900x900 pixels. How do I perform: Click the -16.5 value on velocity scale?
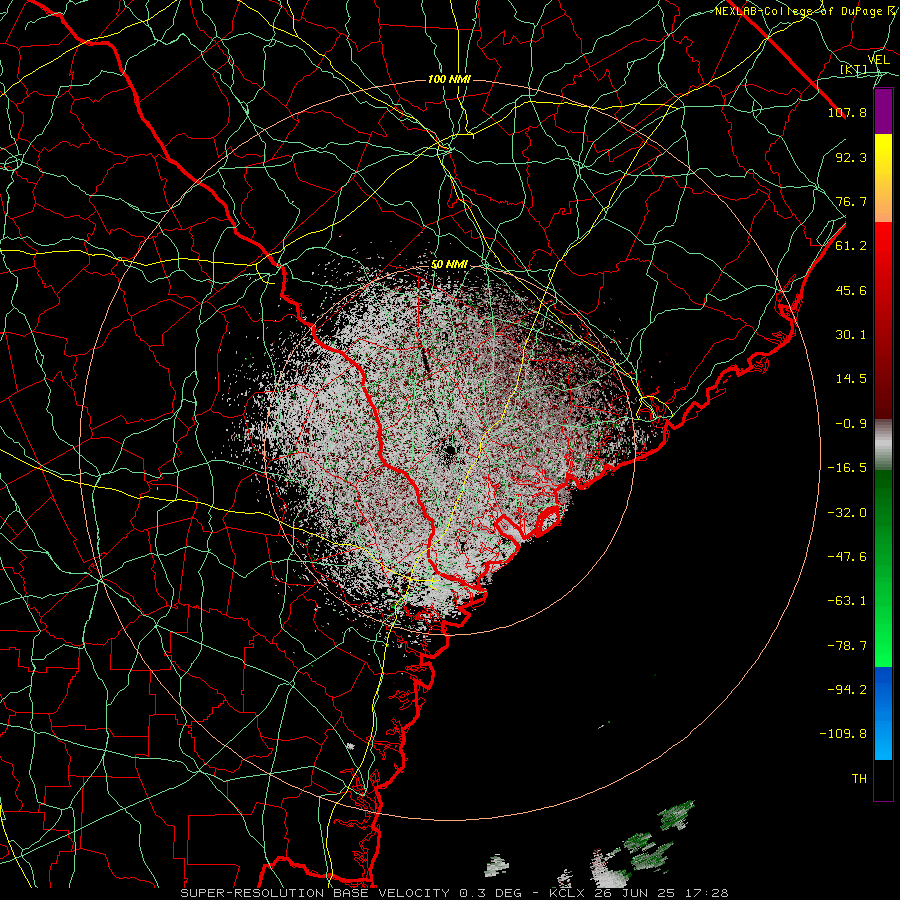point(847,468)
